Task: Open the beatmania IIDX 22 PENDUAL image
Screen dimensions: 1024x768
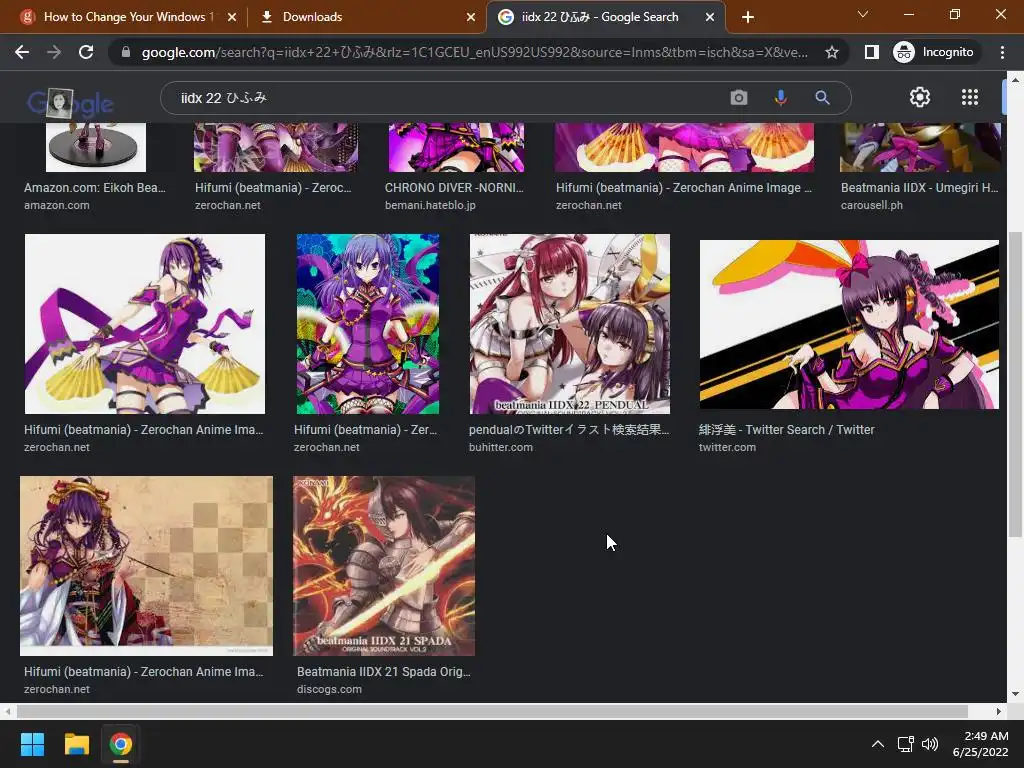Action: 569,324
